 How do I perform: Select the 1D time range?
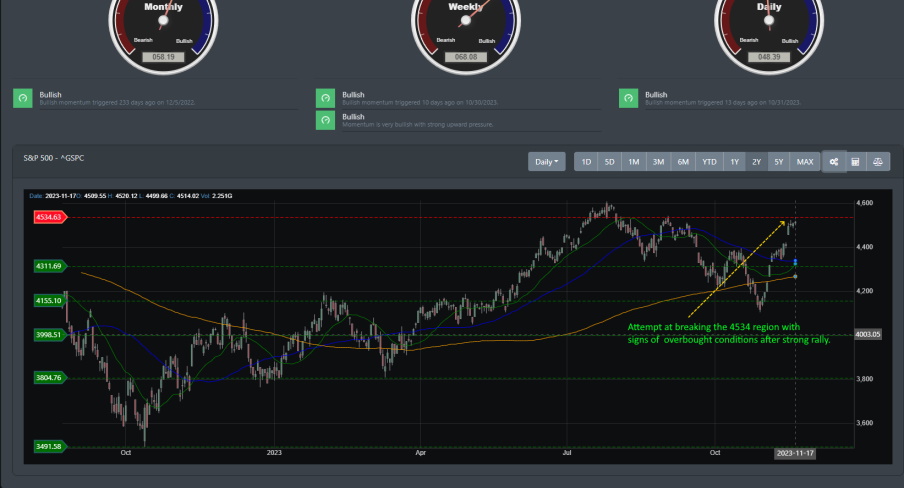coord(586,161)
